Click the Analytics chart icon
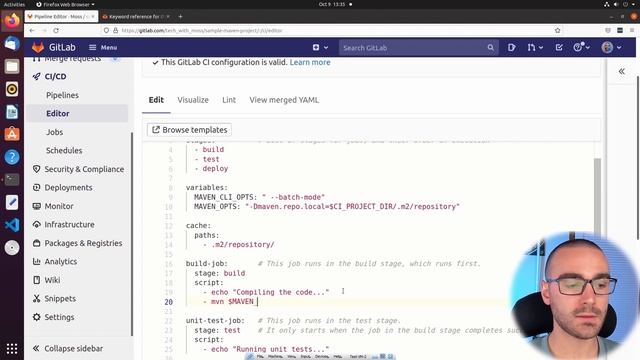This screenshot has width=640, height=360. 36,261
